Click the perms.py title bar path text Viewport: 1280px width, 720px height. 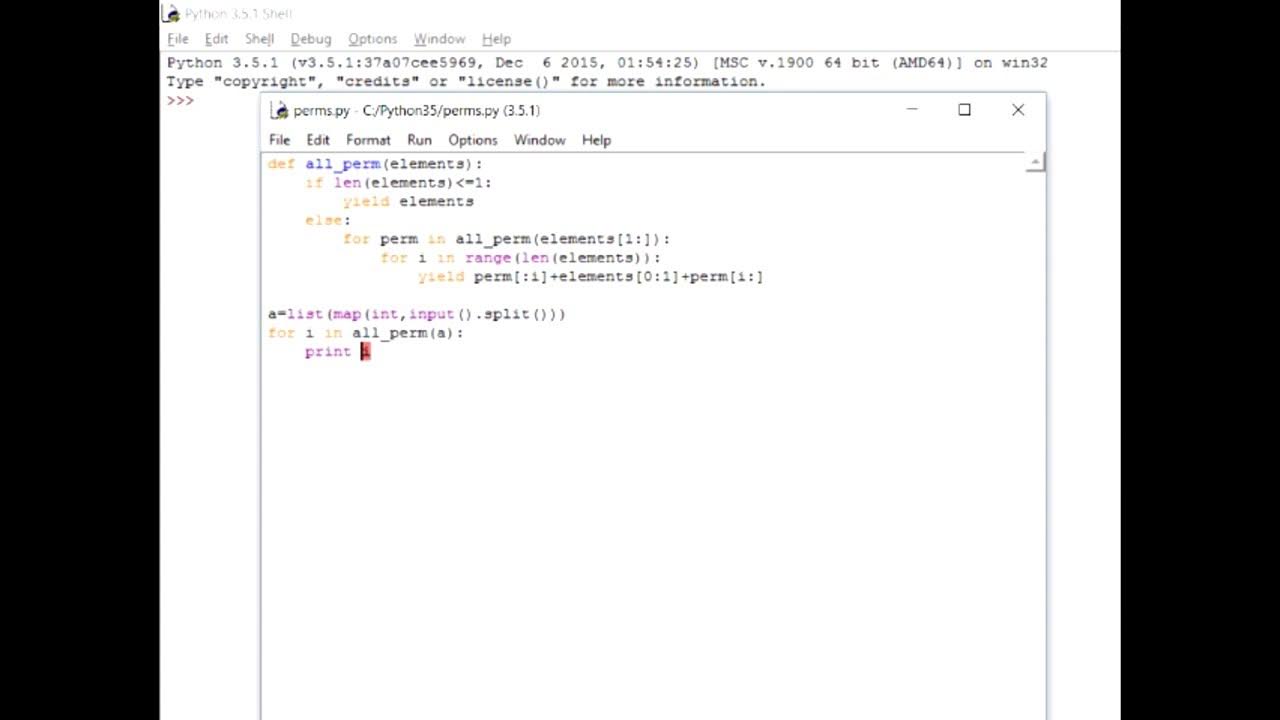tap(416, 110)
